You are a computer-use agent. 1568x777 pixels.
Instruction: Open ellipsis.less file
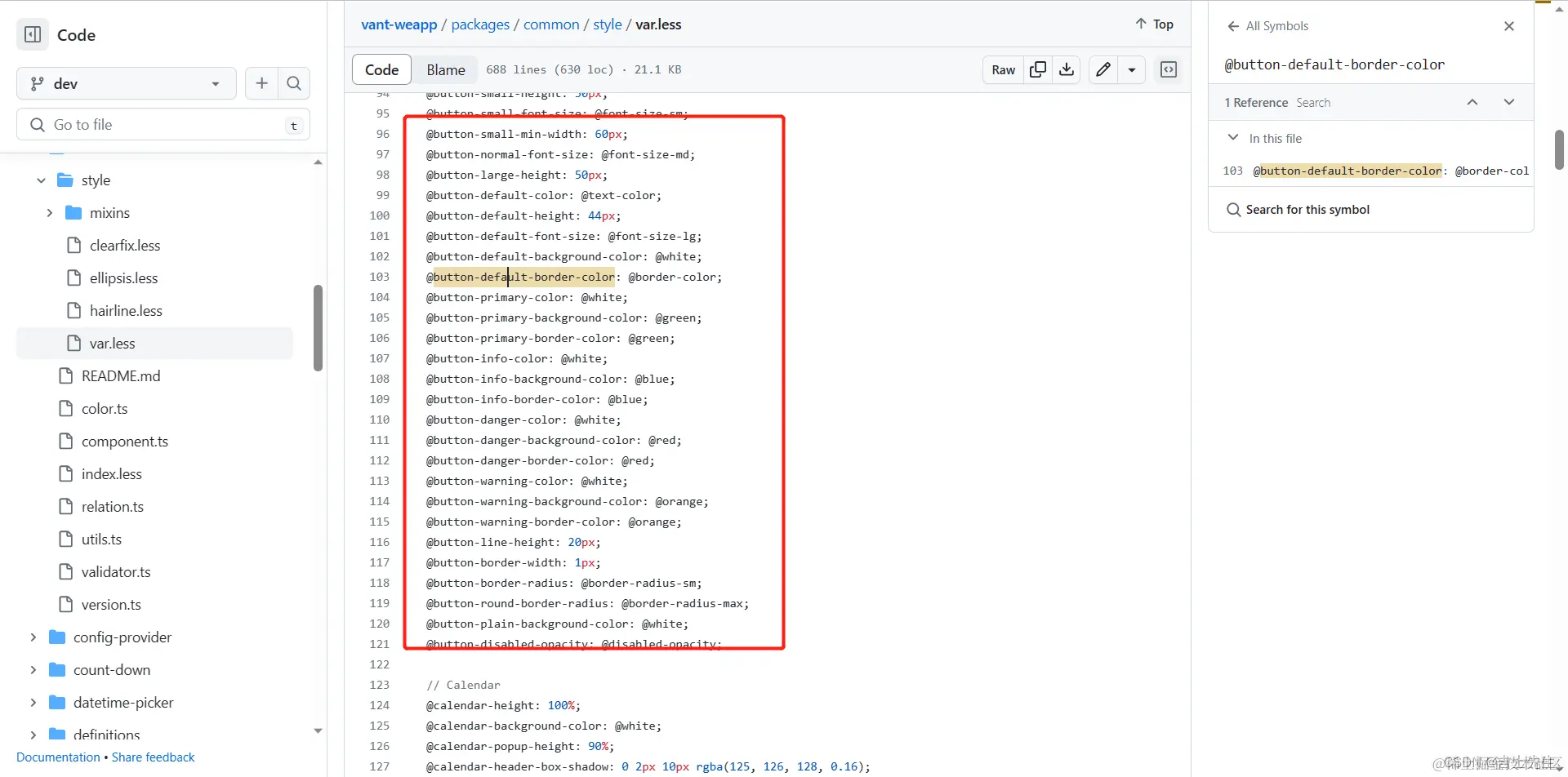[x=123, y=278]
